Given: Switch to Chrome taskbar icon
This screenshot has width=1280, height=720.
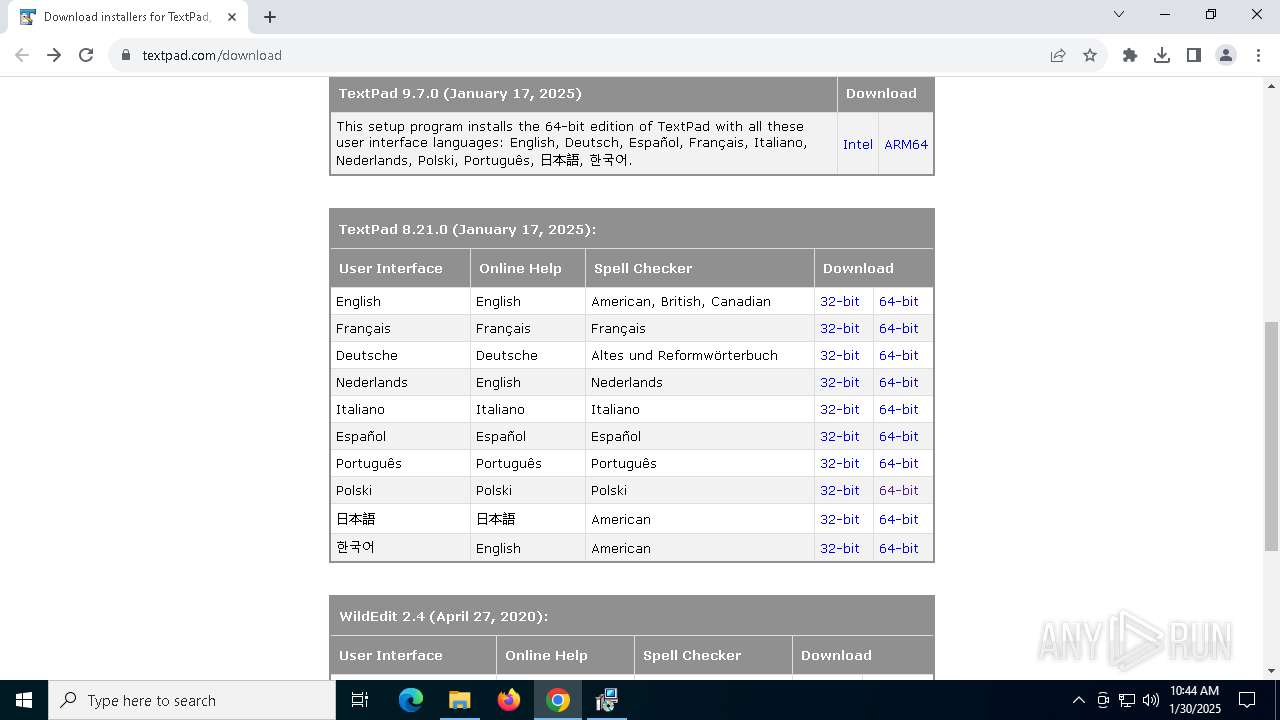Looking at the screenshot, I should coord(558,700).
